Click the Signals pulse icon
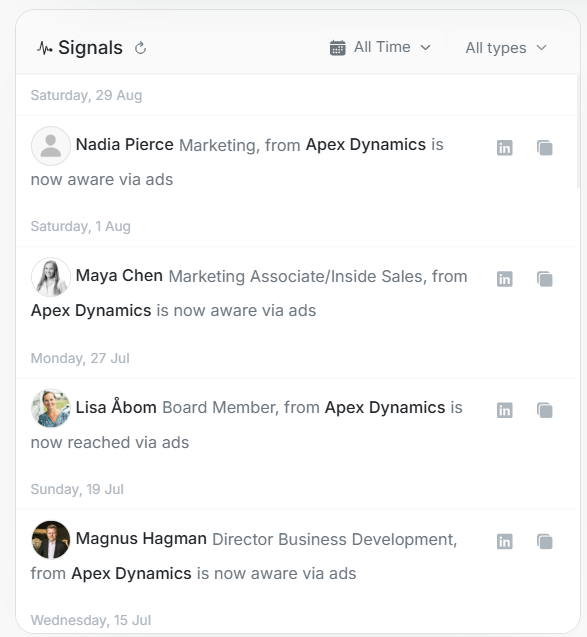The image size is (587, 637). coord(45,48)
